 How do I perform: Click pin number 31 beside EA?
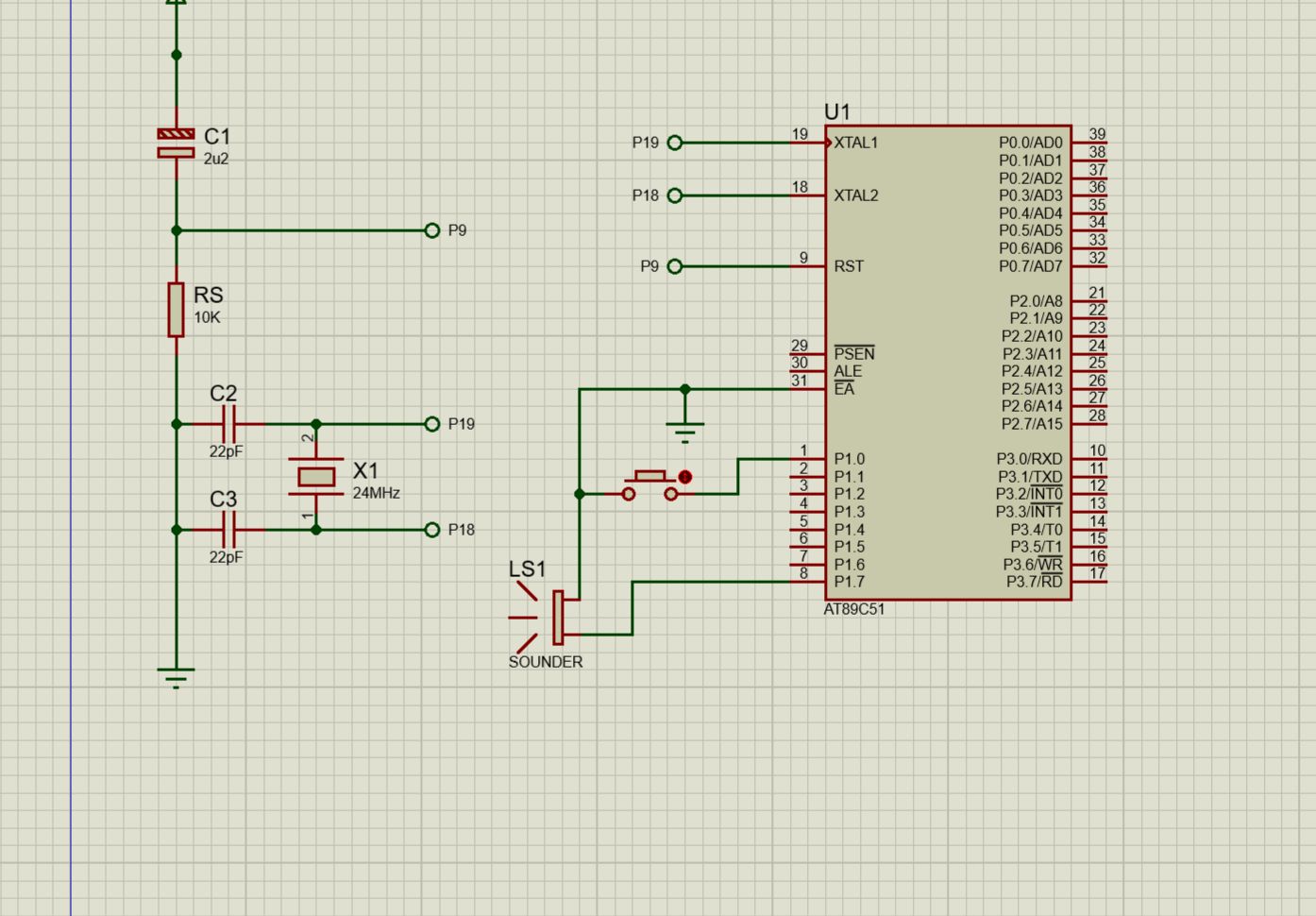click(x=800, y=381)
